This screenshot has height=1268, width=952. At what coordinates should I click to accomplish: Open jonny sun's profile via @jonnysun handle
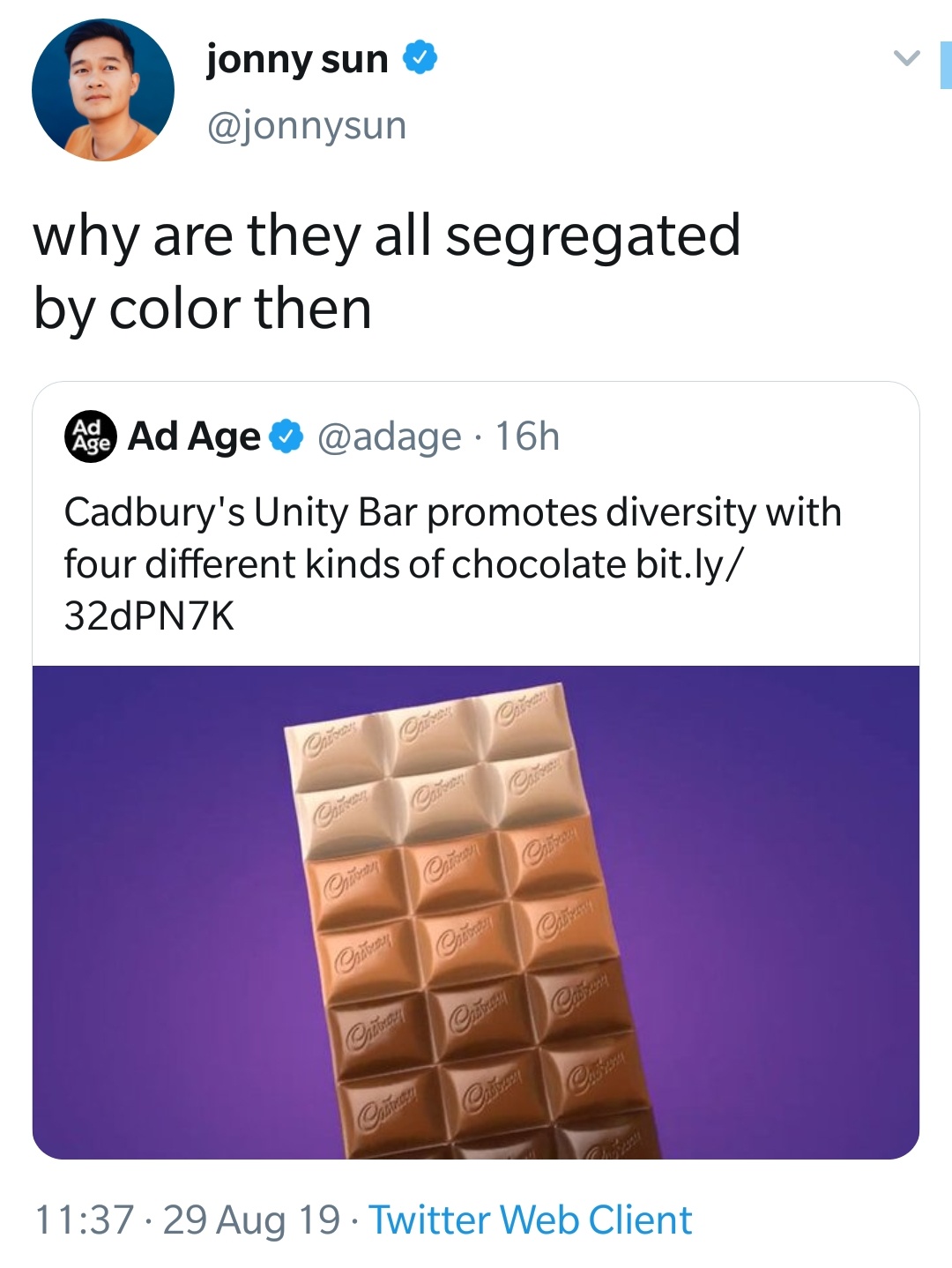tap(304, 126)
